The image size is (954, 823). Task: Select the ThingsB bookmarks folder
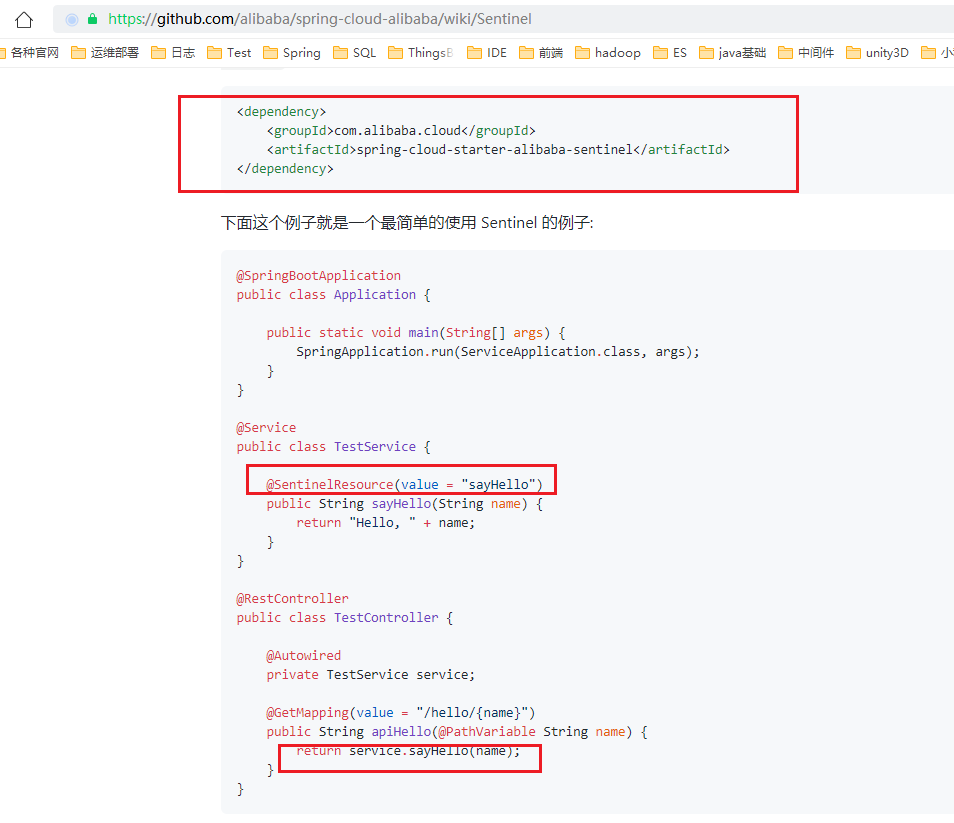click(419, 52)
